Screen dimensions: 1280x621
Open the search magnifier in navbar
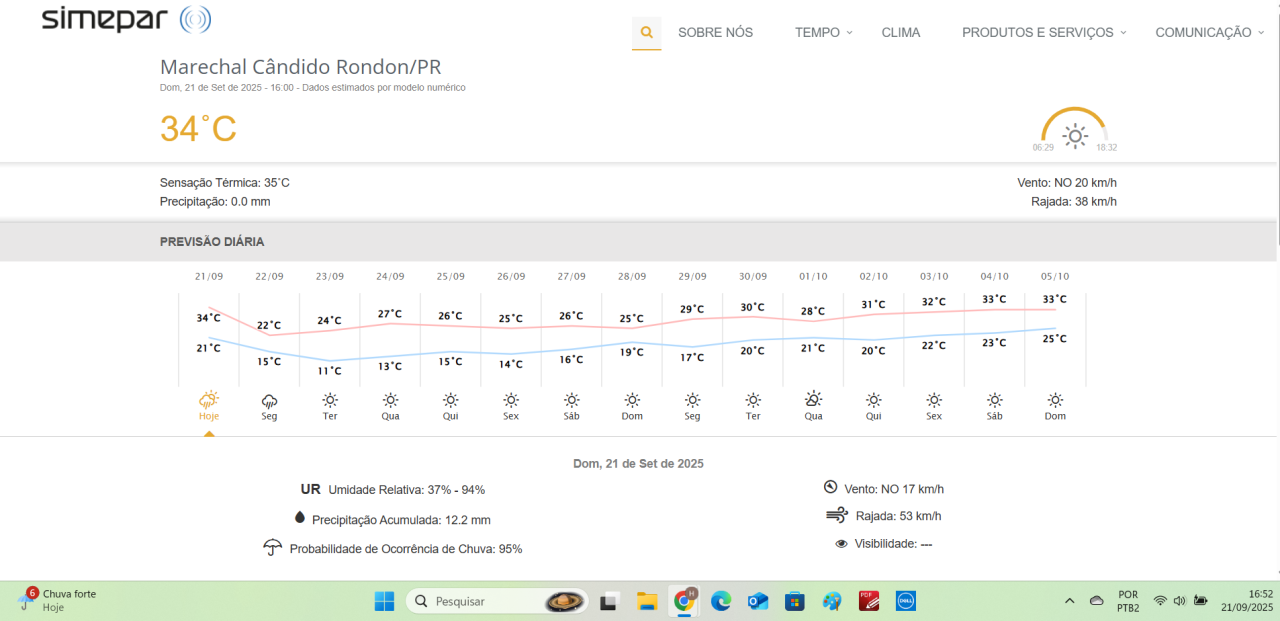[646, 32]
